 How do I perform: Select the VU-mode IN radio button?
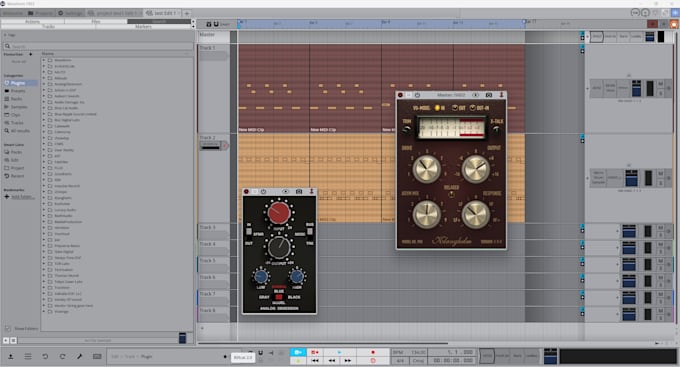tap(437, 108)
